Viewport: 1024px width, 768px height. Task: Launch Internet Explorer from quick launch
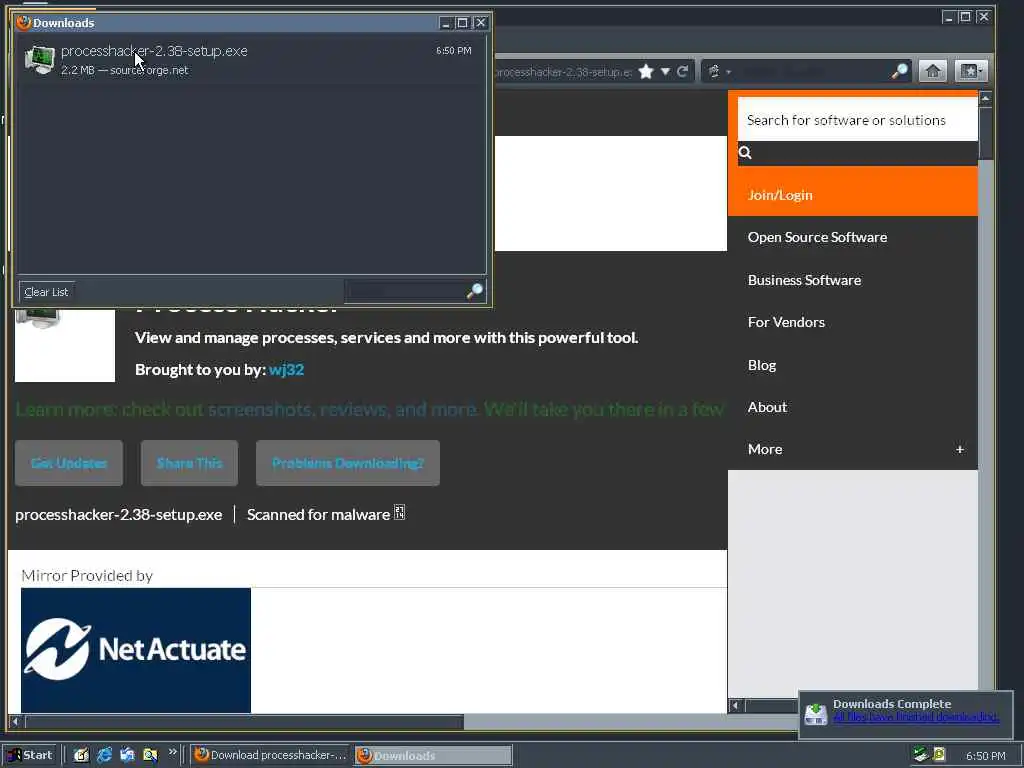click(x=104, y=755)
